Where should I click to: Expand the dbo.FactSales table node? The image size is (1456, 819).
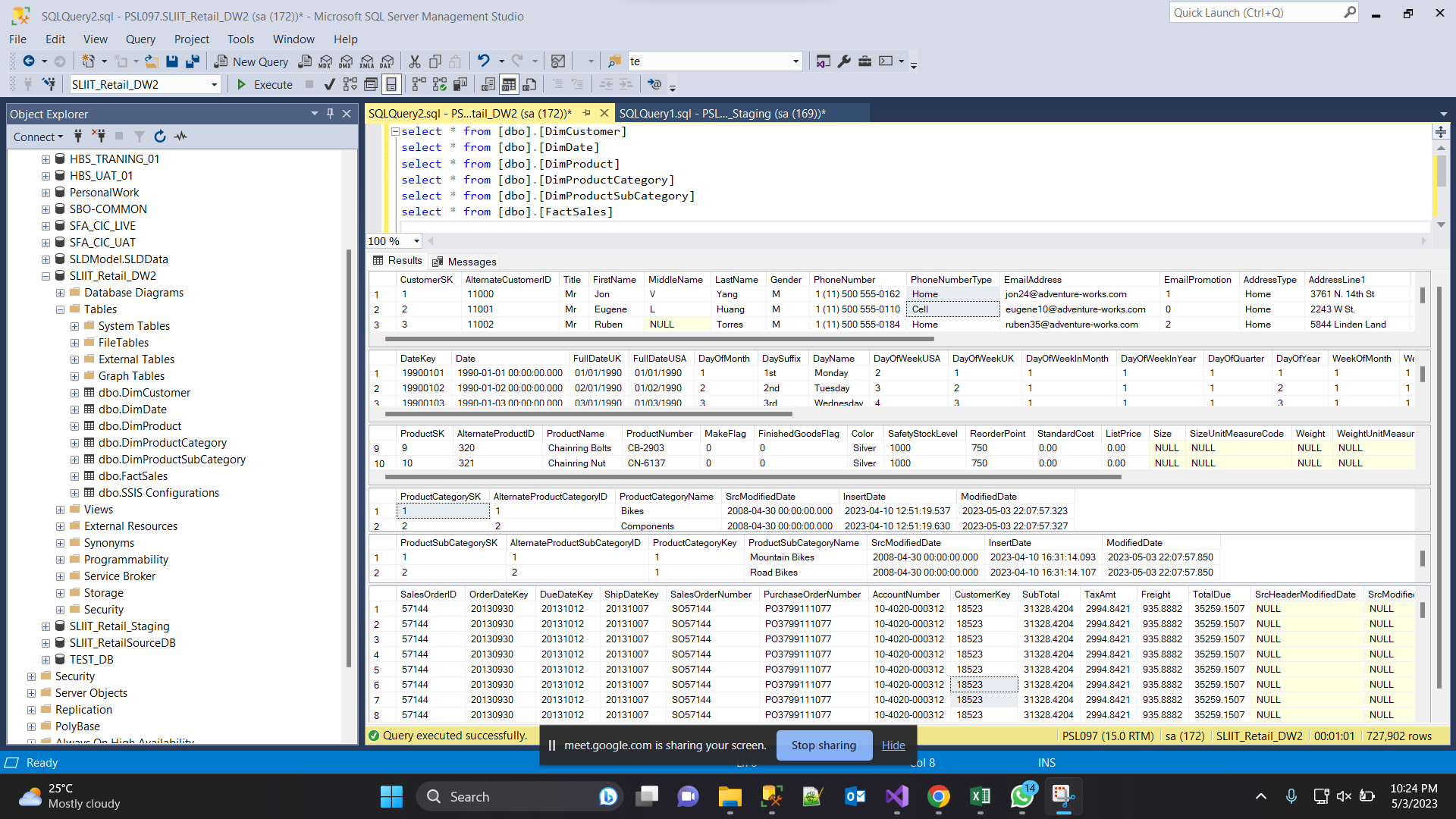pyautogui.click(x=74, y=475)
